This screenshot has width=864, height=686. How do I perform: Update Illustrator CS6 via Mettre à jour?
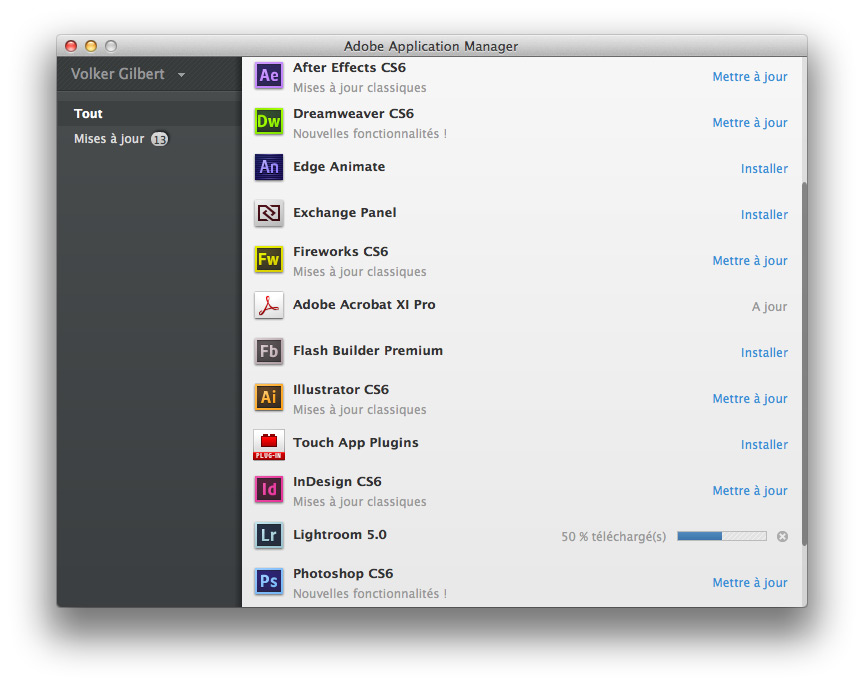[x=749, y=398]
